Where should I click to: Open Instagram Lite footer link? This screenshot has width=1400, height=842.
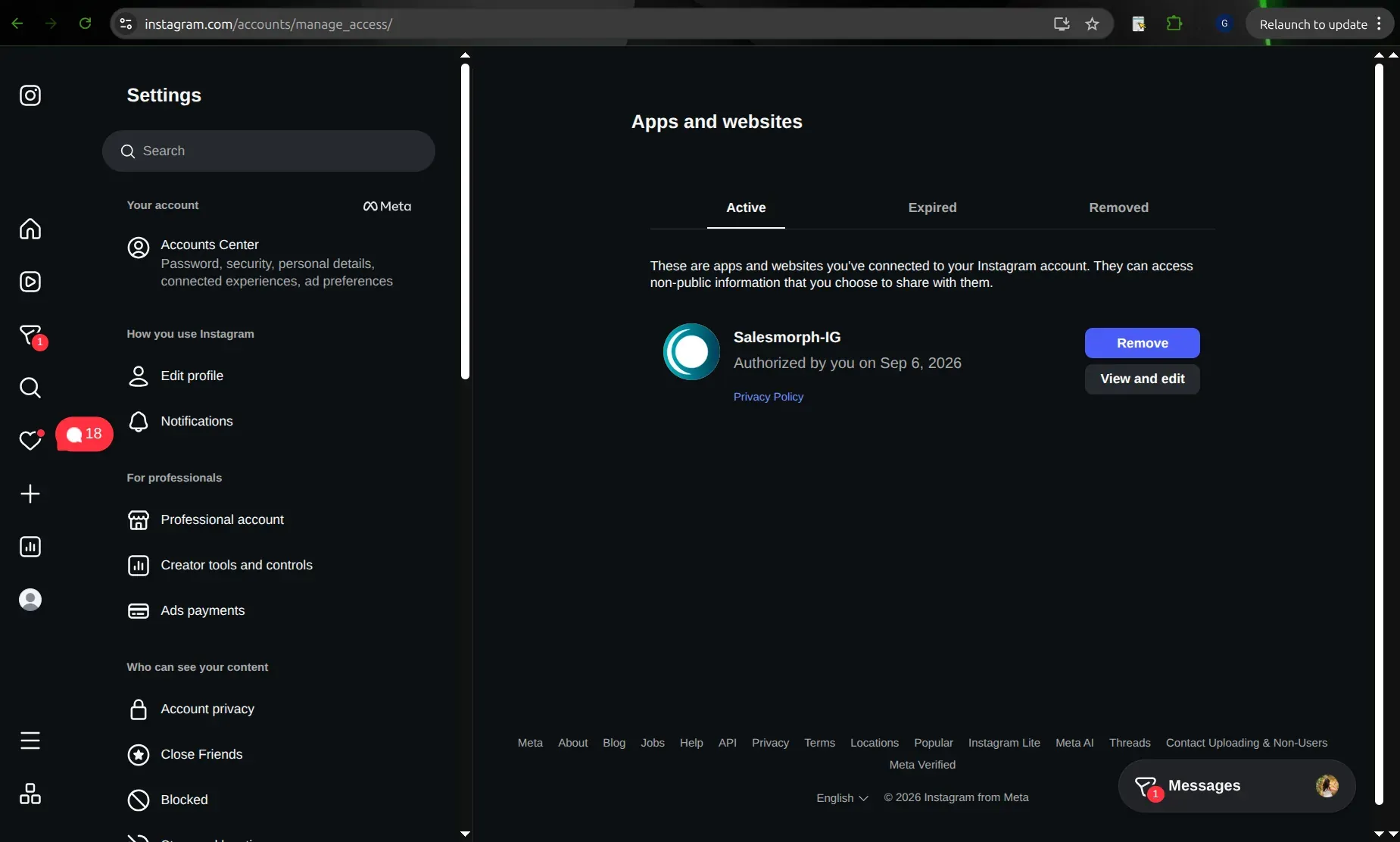pyautogui.click(x=1004, y=743)
